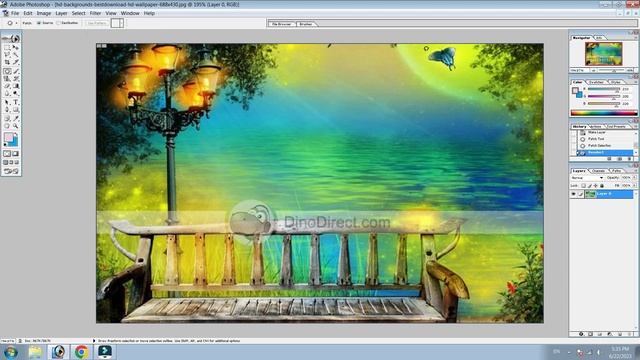The width and height of the screenshot is (640, 360).
Task: Select the Notes tool
Action: tap(7, 118)
